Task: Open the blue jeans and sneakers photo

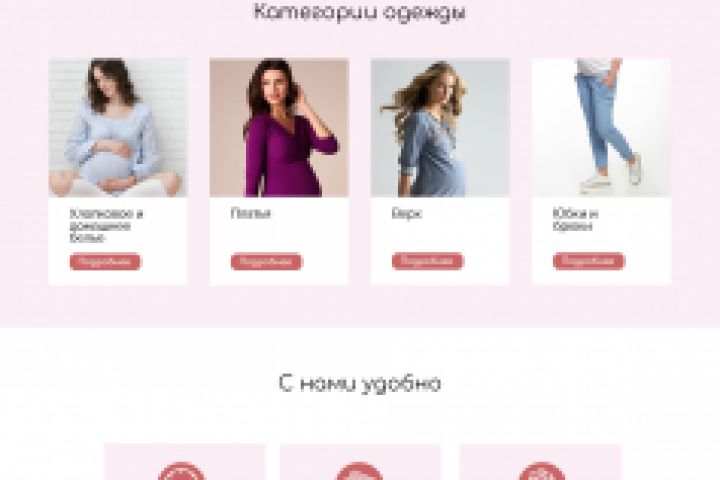Action: 602,128
